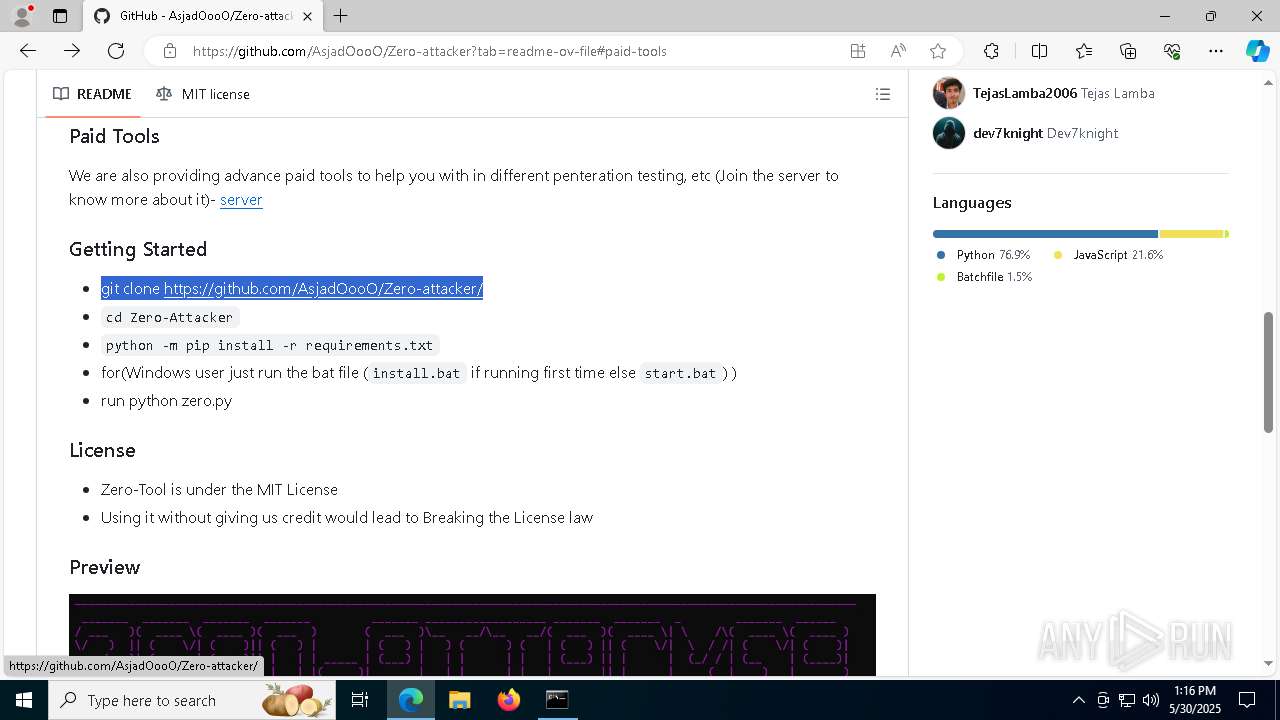The width and height of the screenshot is (1280, 720).
Task: Add this page to favorites star
Action: pyautogui.click(x=938, y=51)
